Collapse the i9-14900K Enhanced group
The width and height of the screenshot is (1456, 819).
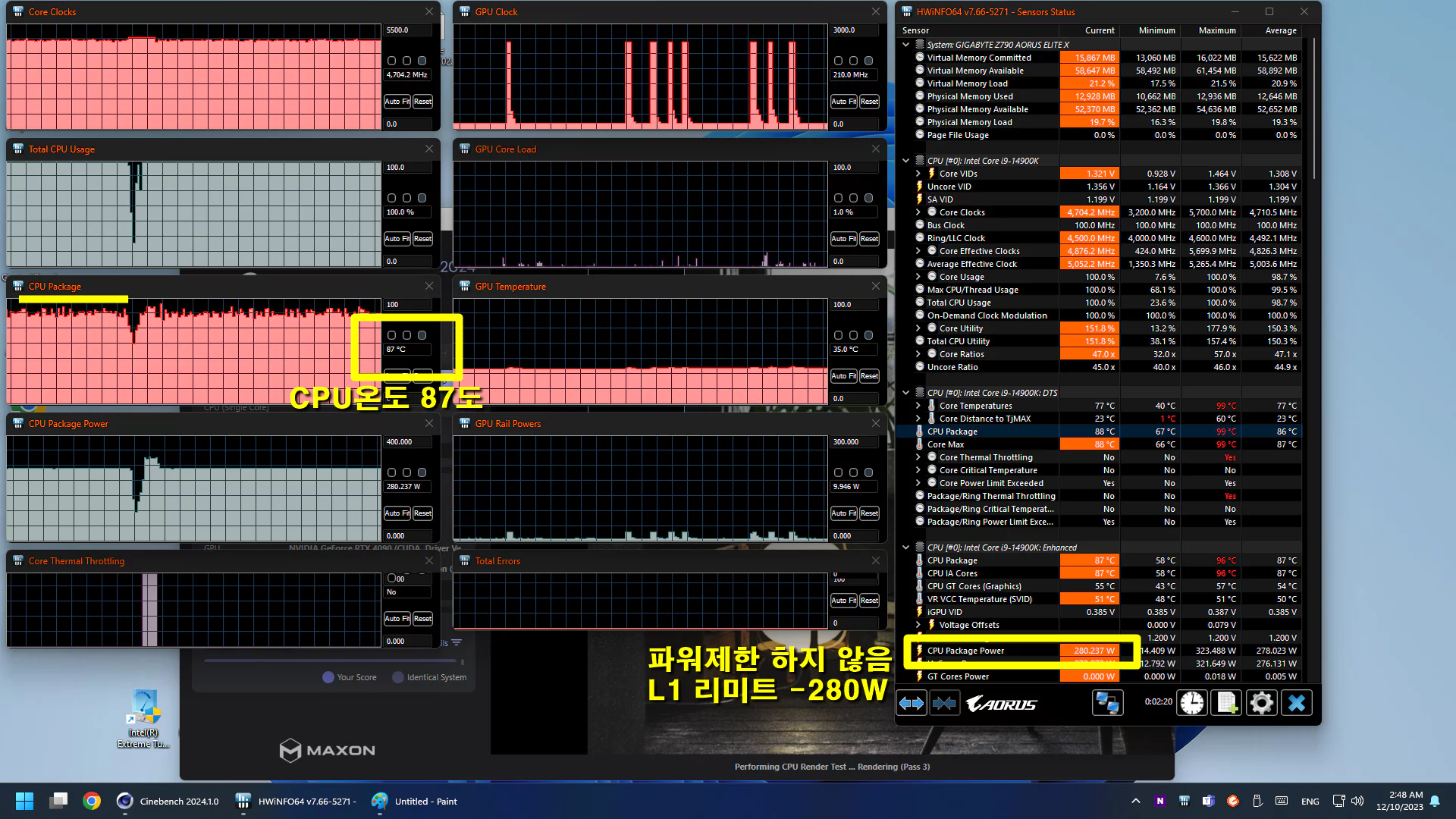coord(905,548)
